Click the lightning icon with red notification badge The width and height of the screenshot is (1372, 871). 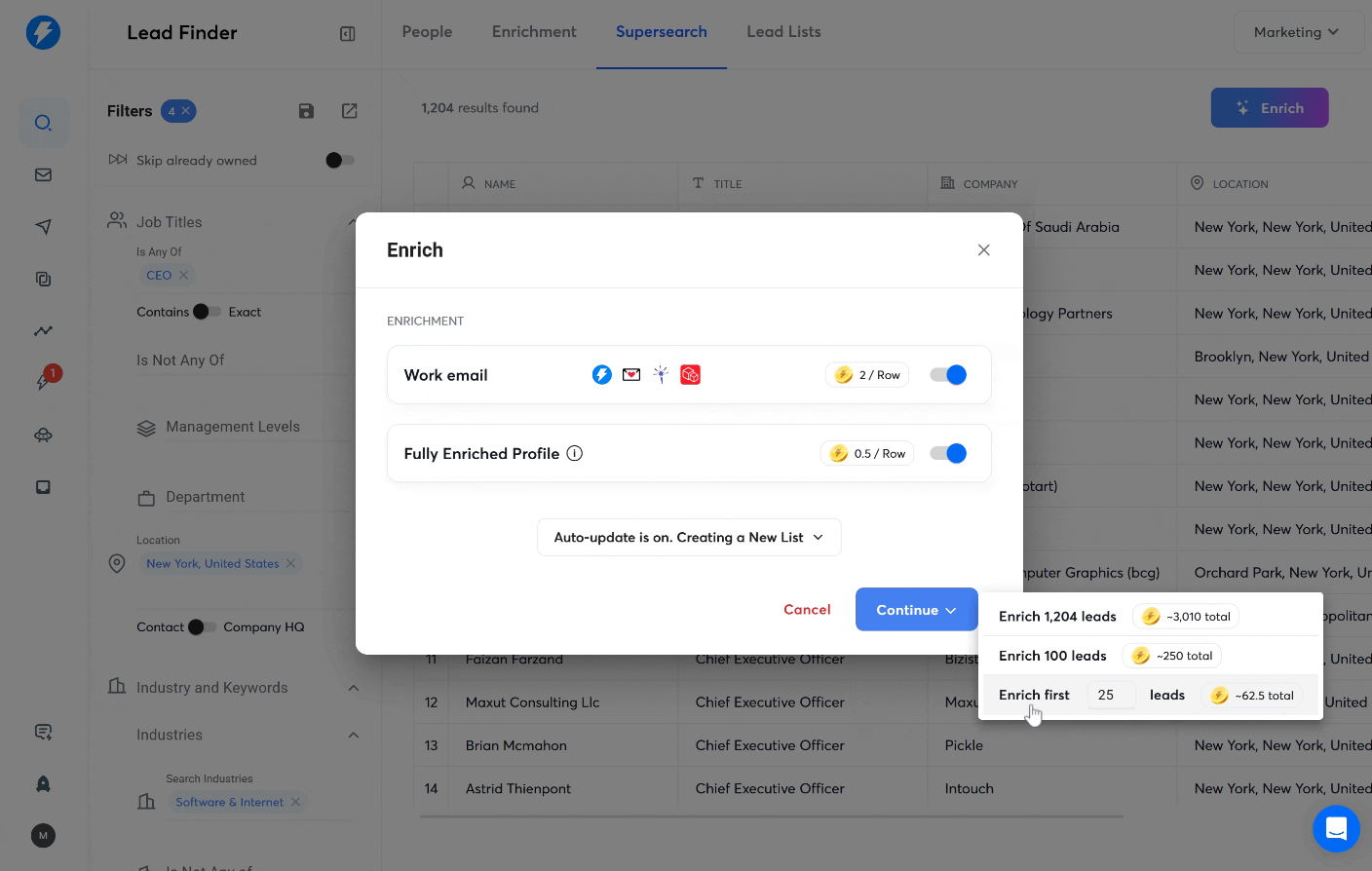click(43, 382)
